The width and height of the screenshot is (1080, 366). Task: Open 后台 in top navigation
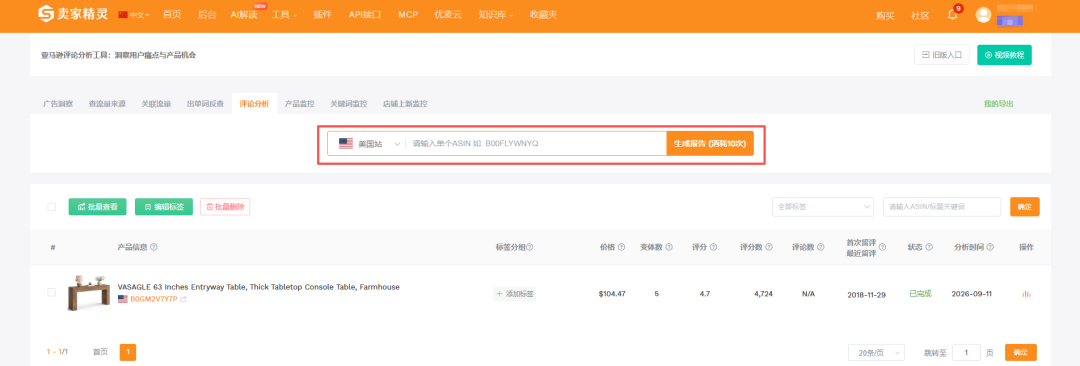point(206,14)
